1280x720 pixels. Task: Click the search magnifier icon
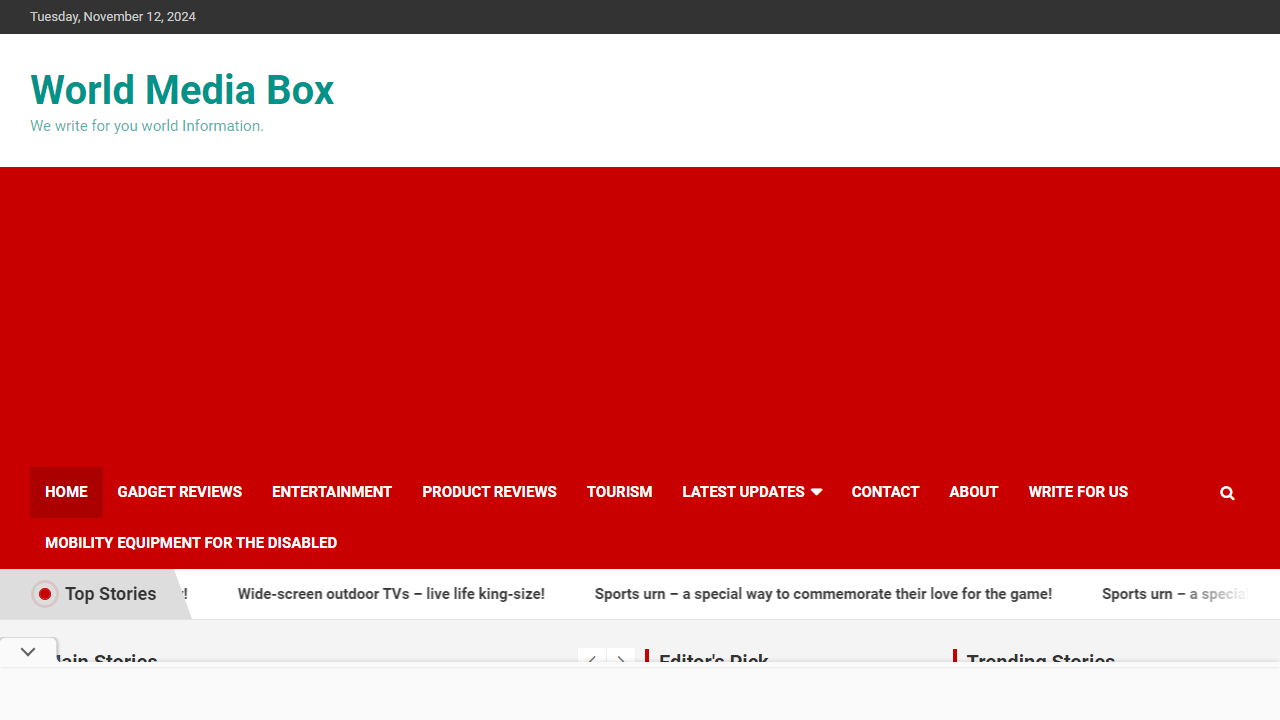coord(1227,492)
